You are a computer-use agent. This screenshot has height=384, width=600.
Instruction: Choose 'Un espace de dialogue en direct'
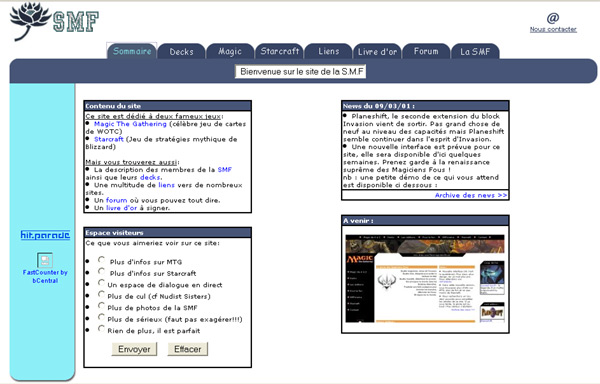click(x=101, y=283)
